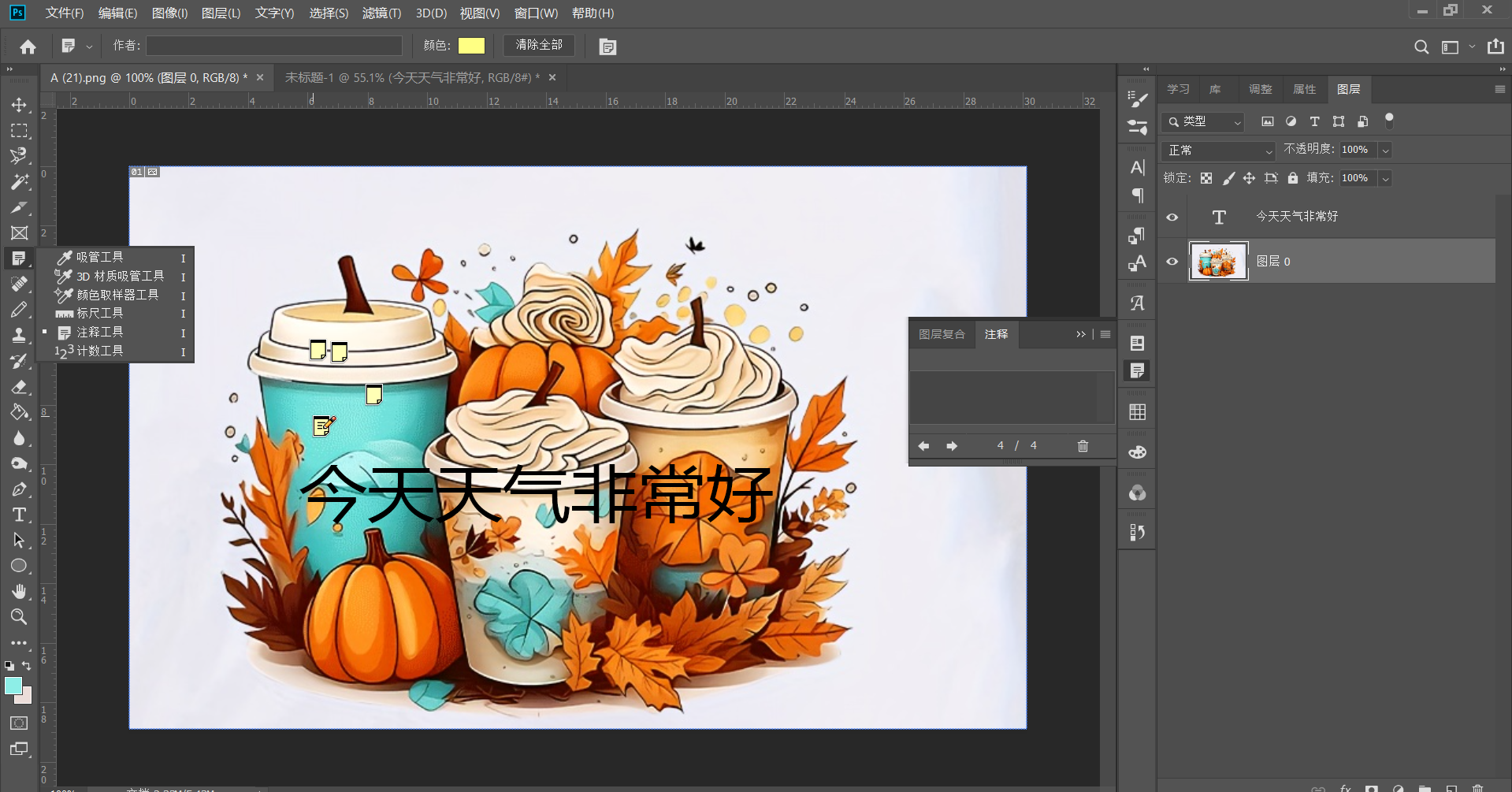This screenshot has width=1512, height=792.
Task: Enable the lock transparent pixels option
Action: tap(1206, 177)
